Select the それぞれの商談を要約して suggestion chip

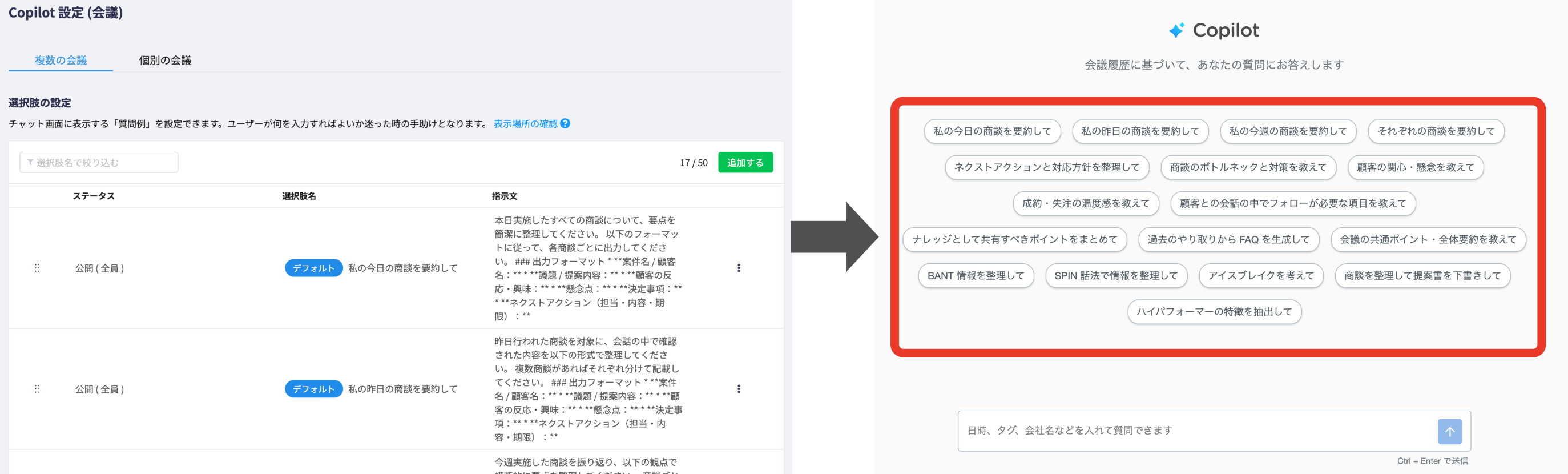[x=1436, y=131]
